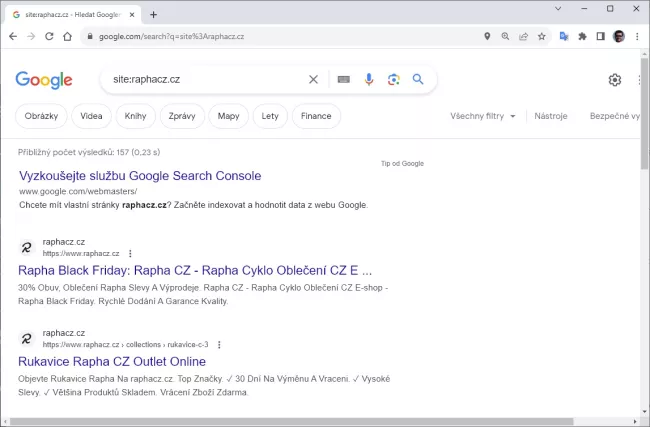Switch to Knihy results
650x427 pixels.
(x=136, y=116)
